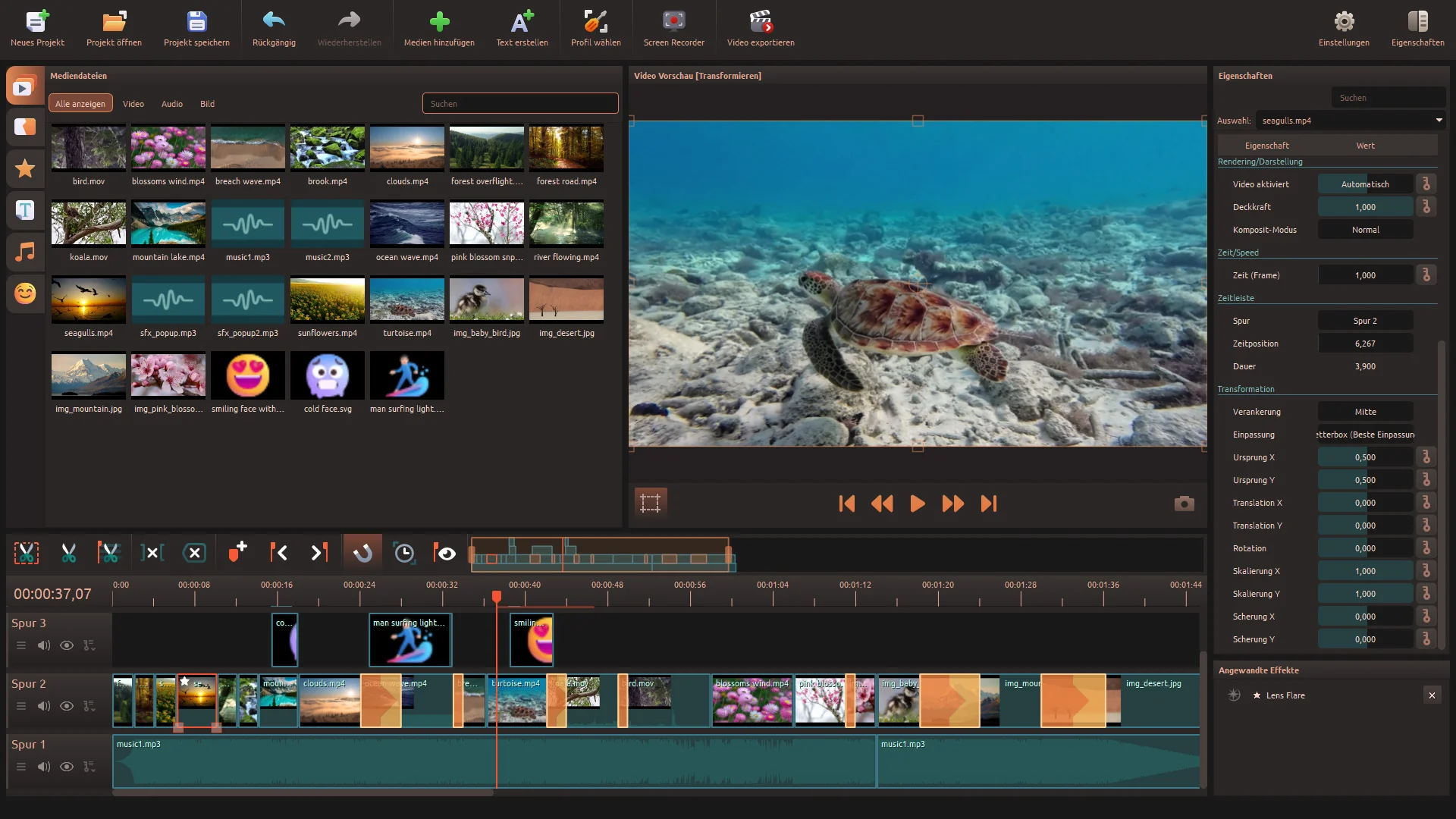
Task: Click the transform tool icon under preview
Action: pos(651,503)
